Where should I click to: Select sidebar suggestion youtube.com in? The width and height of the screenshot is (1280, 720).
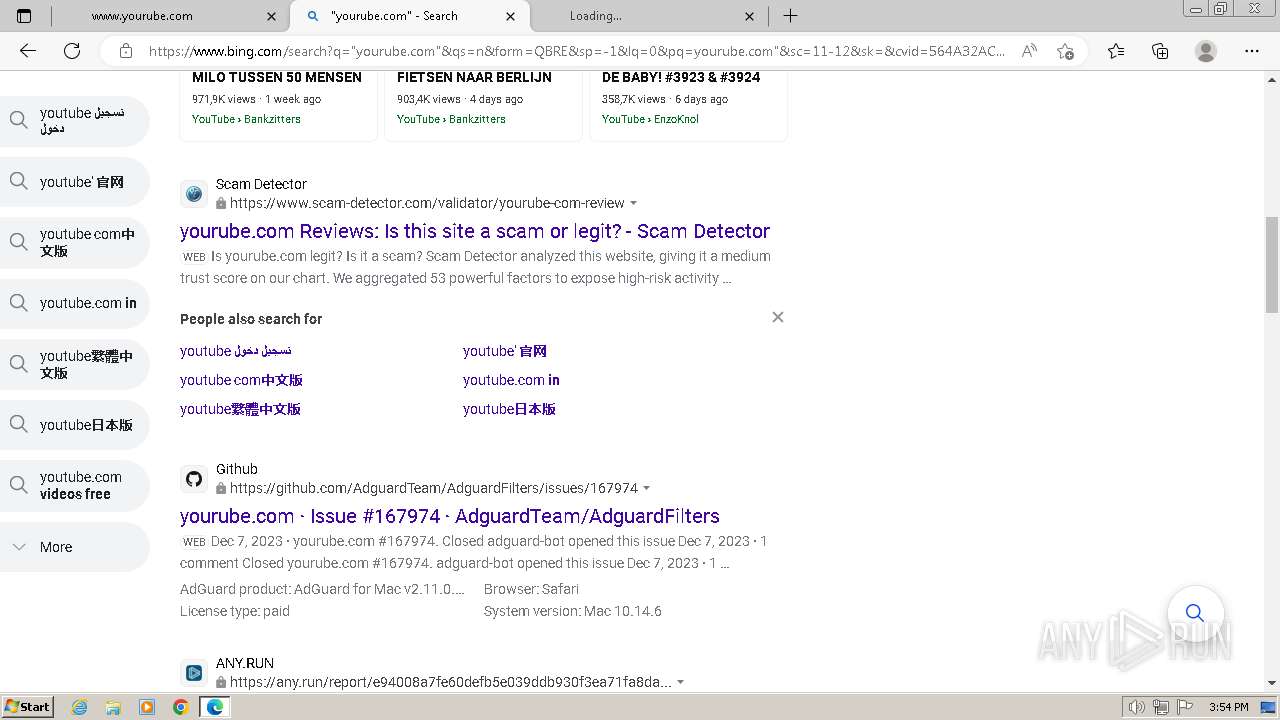click(x=74, y=303)
